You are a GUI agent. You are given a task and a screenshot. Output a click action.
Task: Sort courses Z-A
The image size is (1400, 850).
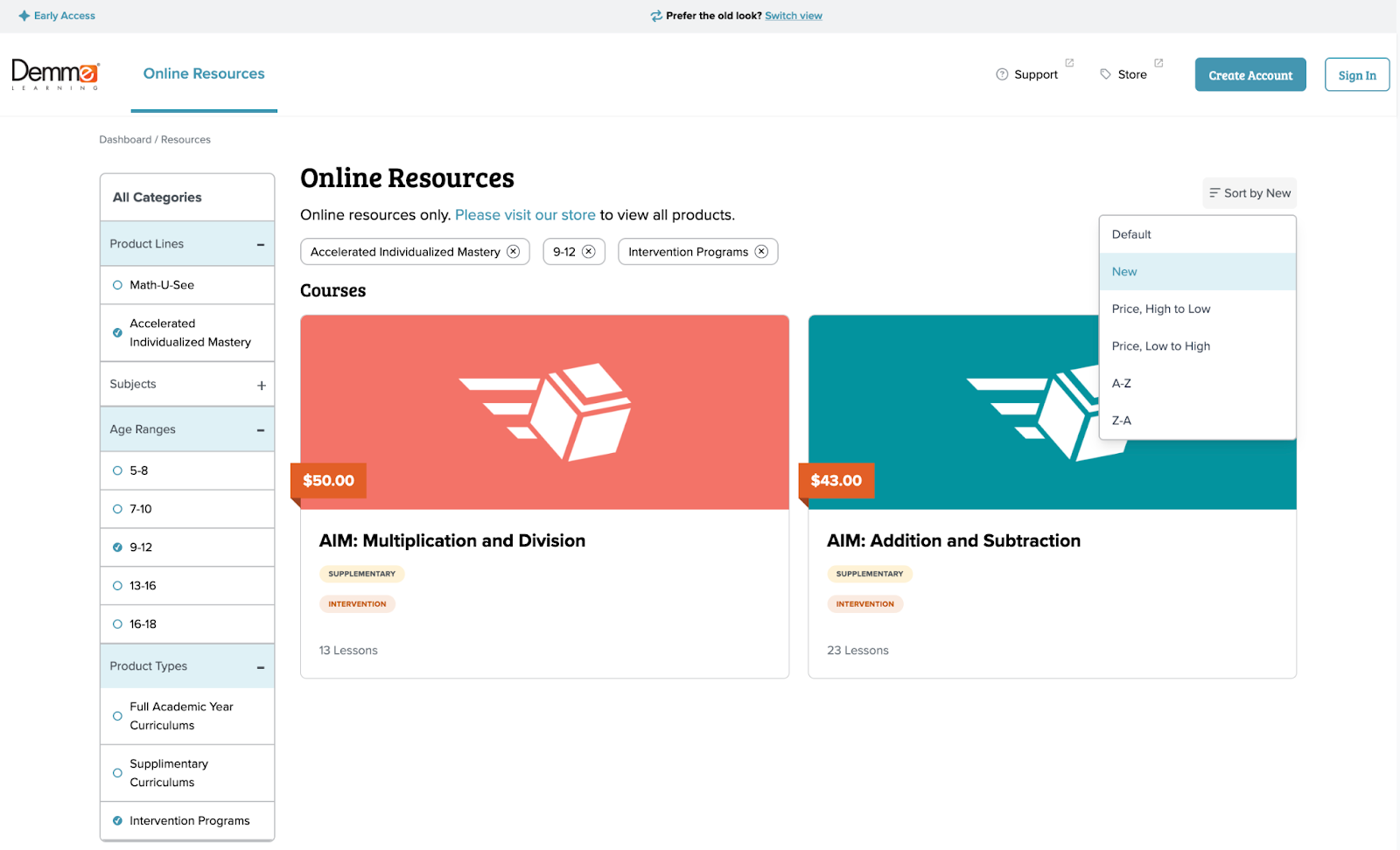tap(1197, 421)
